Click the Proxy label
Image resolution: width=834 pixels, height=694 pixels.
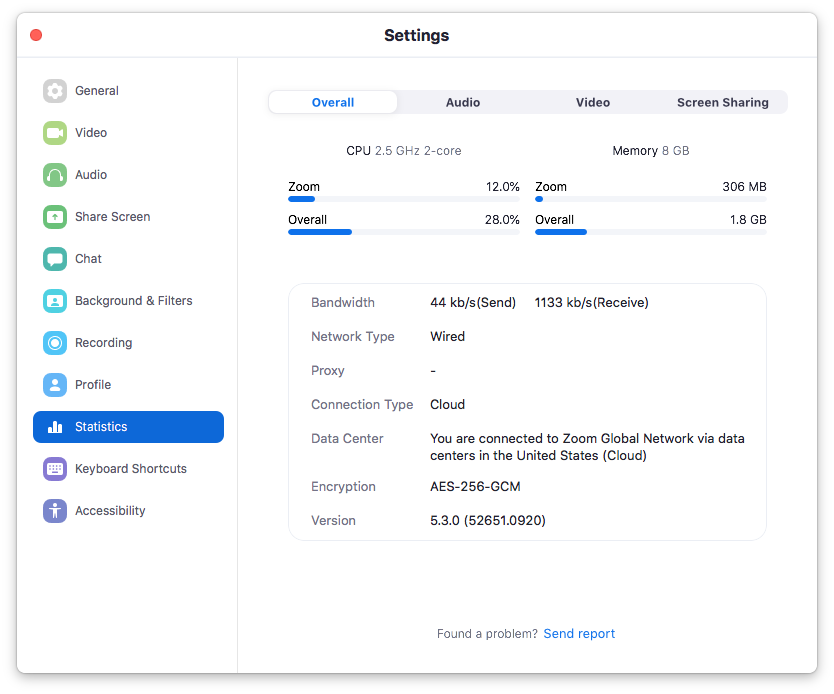click(328, 371)
